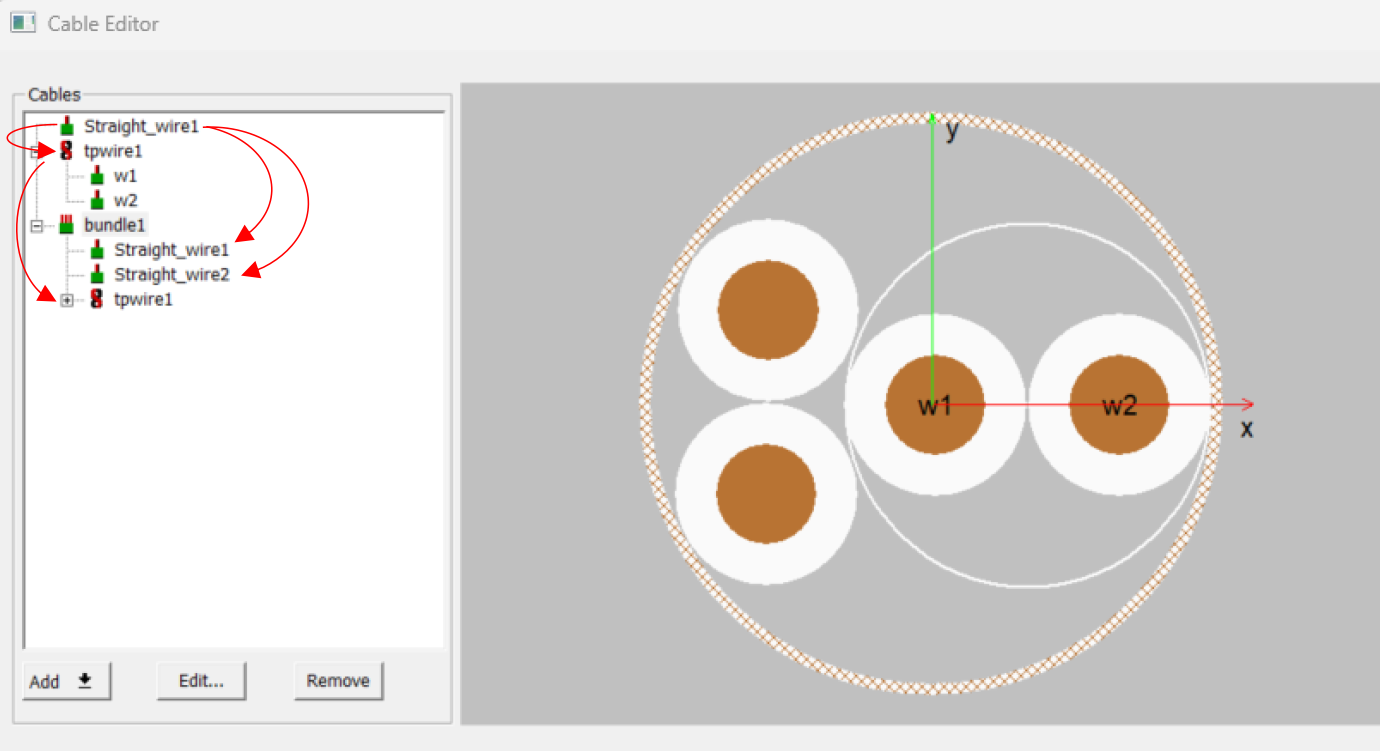Click the twisted-pair icon of the bottom tpwire1
This screenshot has width=1380, height=751.
coord(95,299)
